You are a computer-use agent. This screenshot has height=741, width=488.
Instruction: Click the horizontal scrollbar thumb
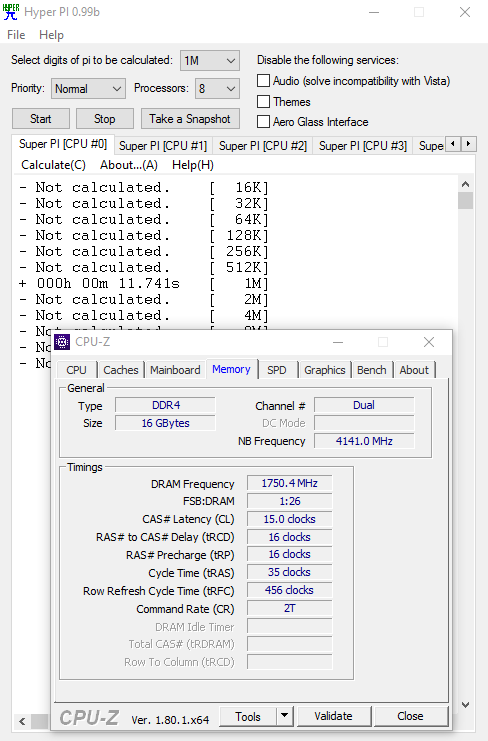[x=39, y=722]
